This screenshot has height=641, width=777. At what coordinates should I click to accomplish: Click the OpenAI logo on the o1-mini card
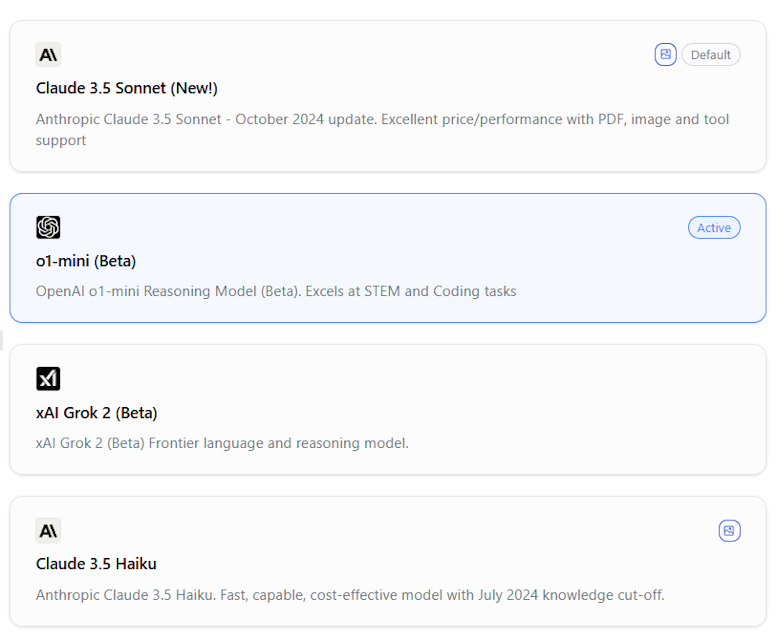(48, 228)
